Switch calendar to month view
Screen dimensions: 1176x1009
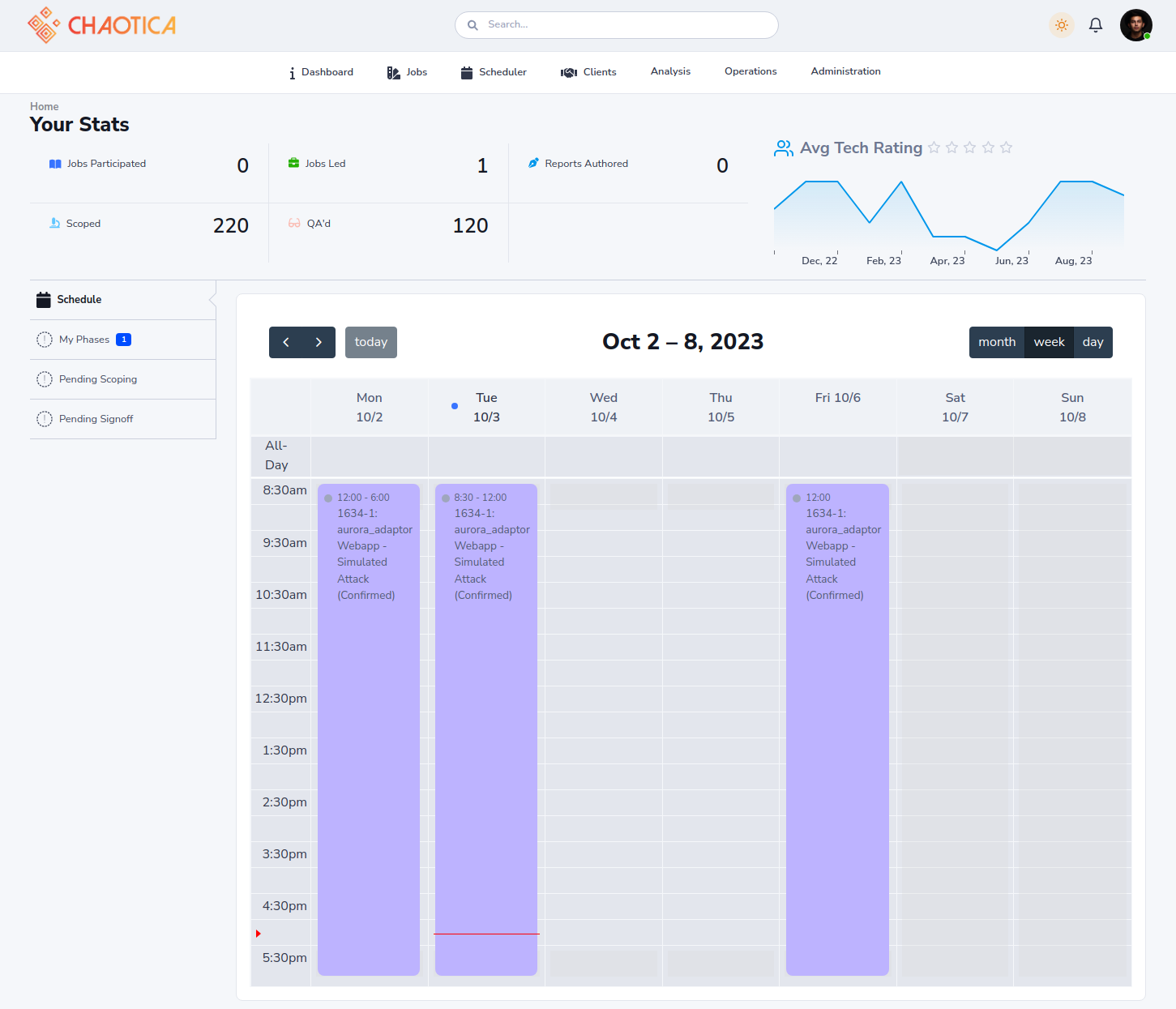996,342
